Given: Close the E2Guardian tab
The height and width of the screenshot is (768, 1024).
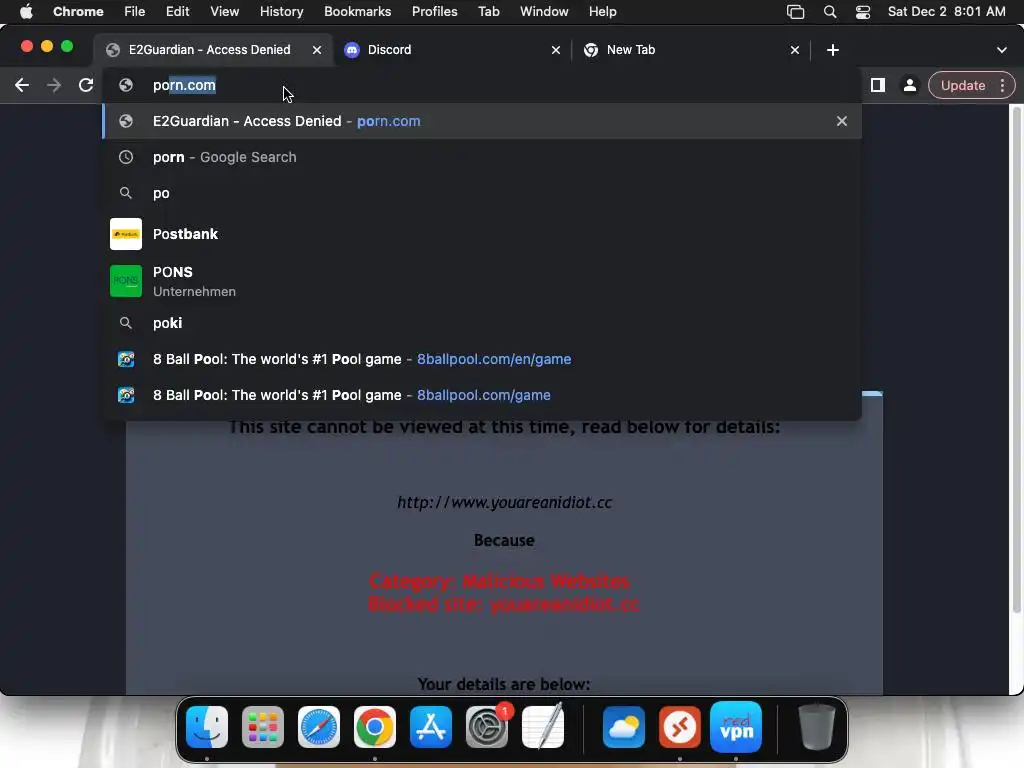Looking at the screenshot, I should point(317,50).
